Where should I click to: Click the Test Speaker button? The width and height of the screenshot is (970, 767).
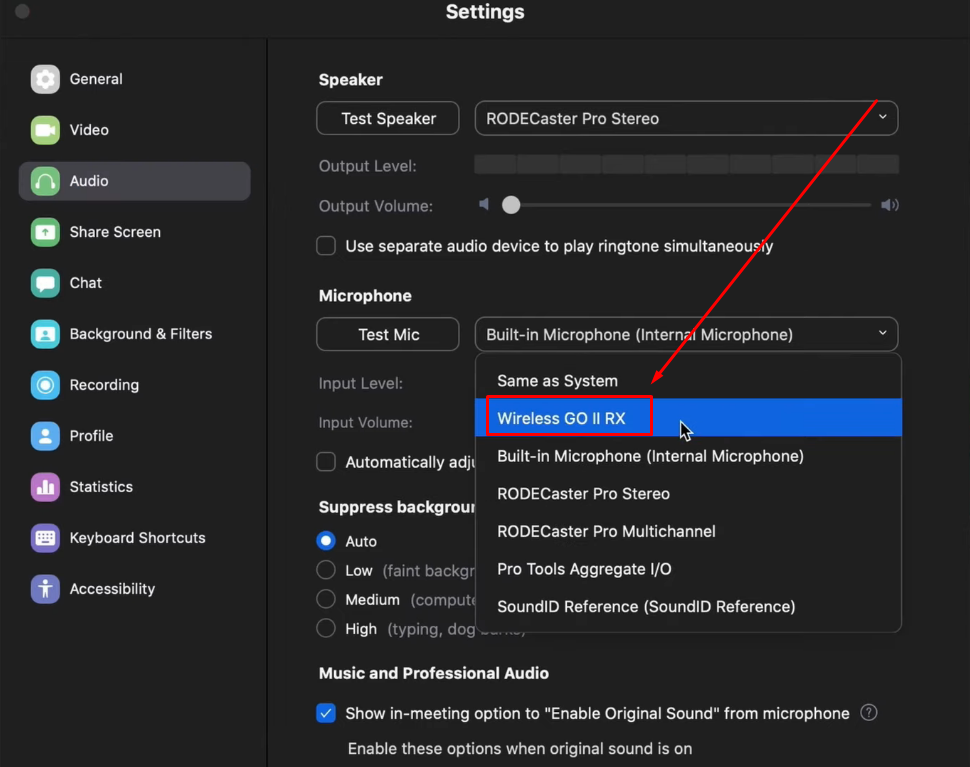pyautogui.click(x=388, y=118)
